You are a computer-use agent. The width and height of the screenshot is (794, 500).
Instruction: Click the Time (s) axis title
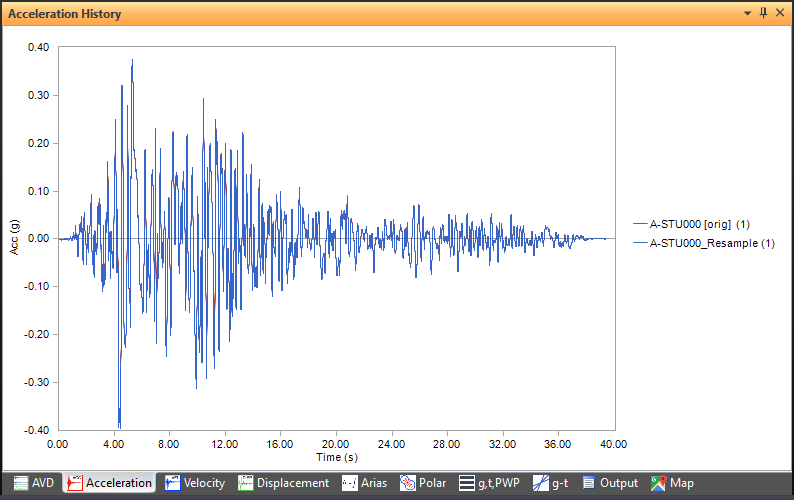click(x=336, y=457)
